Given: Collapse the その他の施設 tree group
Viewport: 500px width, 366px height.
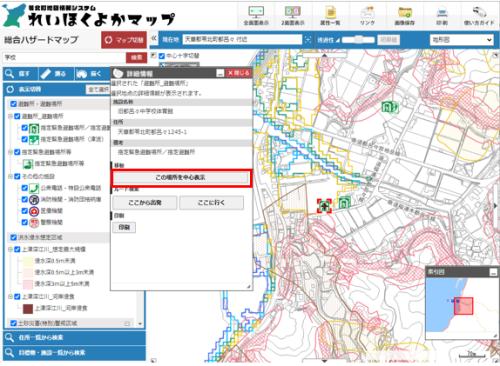Looking at the screenshot, I should point(10,176).
